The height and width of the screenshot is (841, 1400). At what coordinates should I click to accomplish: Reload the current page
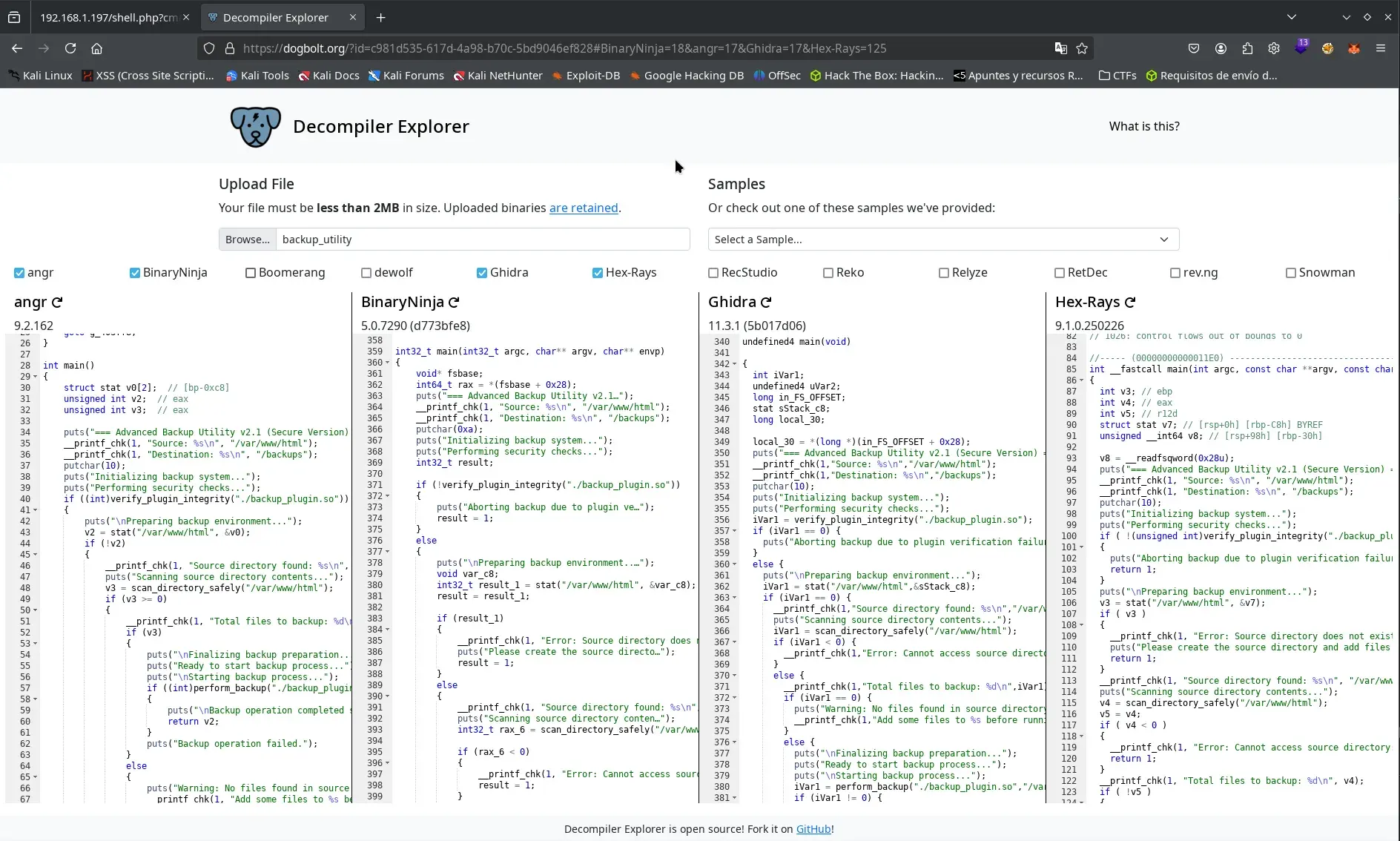(70, 48)
